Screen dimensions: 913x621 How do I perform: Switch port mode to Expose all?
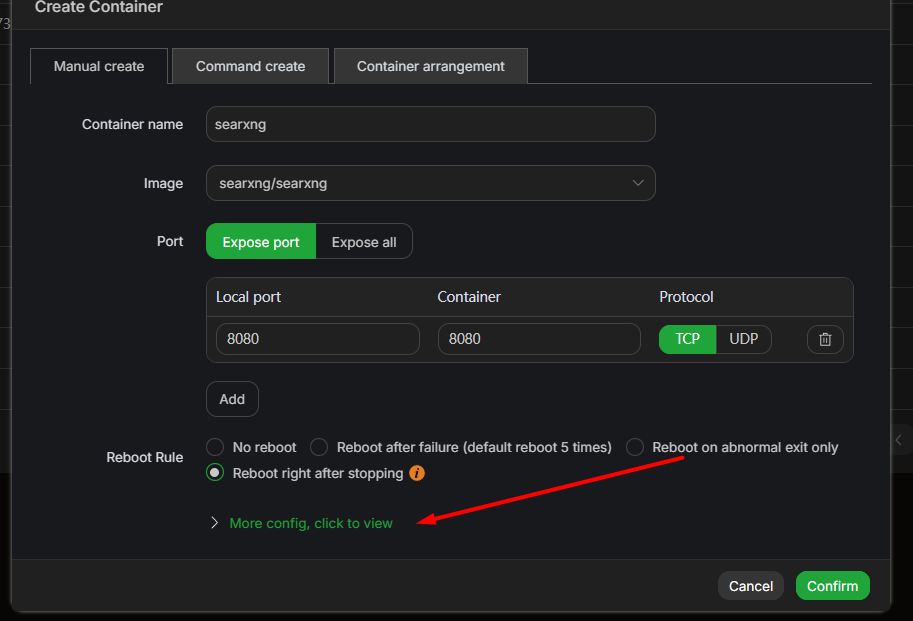click(364, 242)
